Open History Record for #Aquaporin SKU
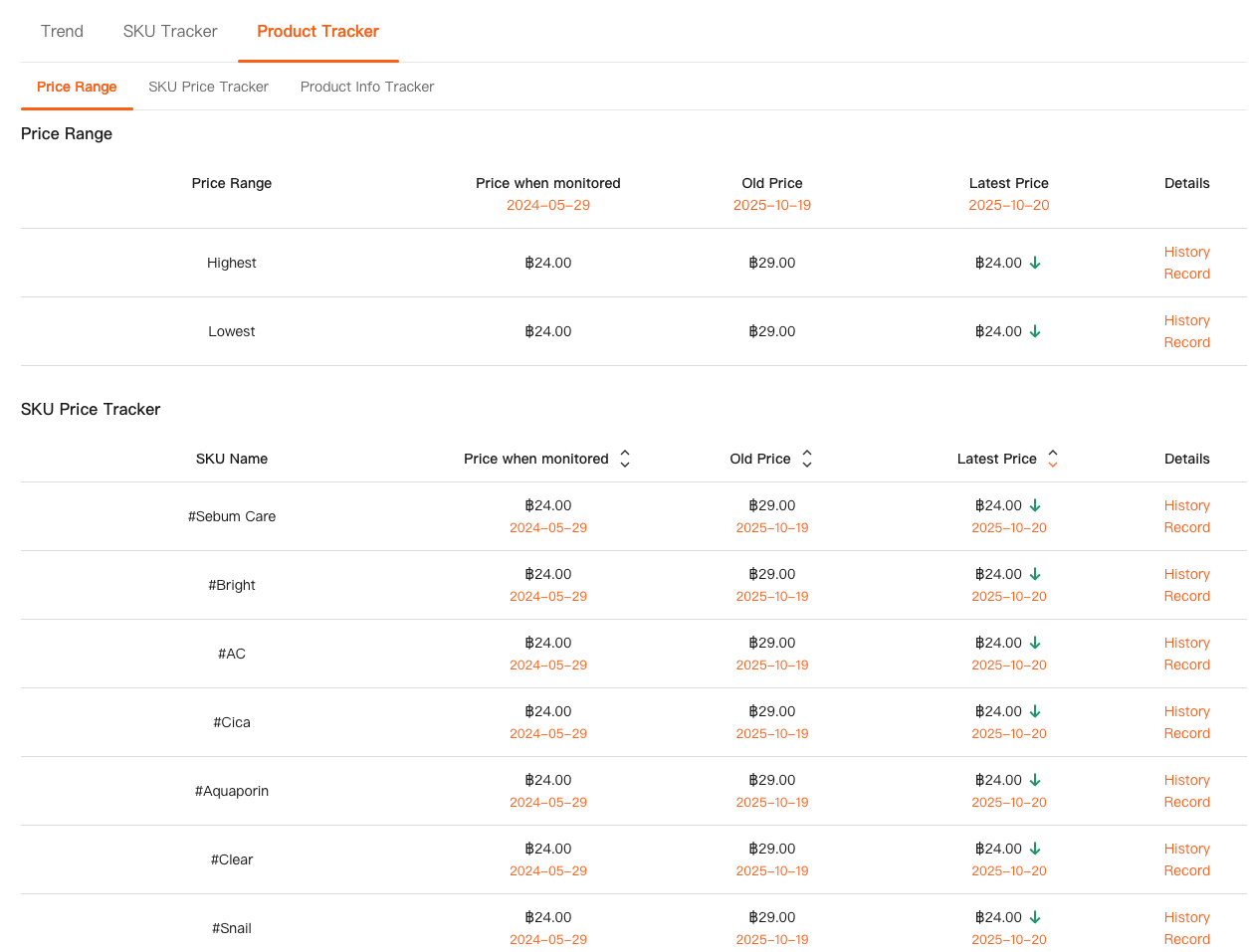Image resolution: width=1249 pixels, height=952 pixels. (x=1186, y=791)
